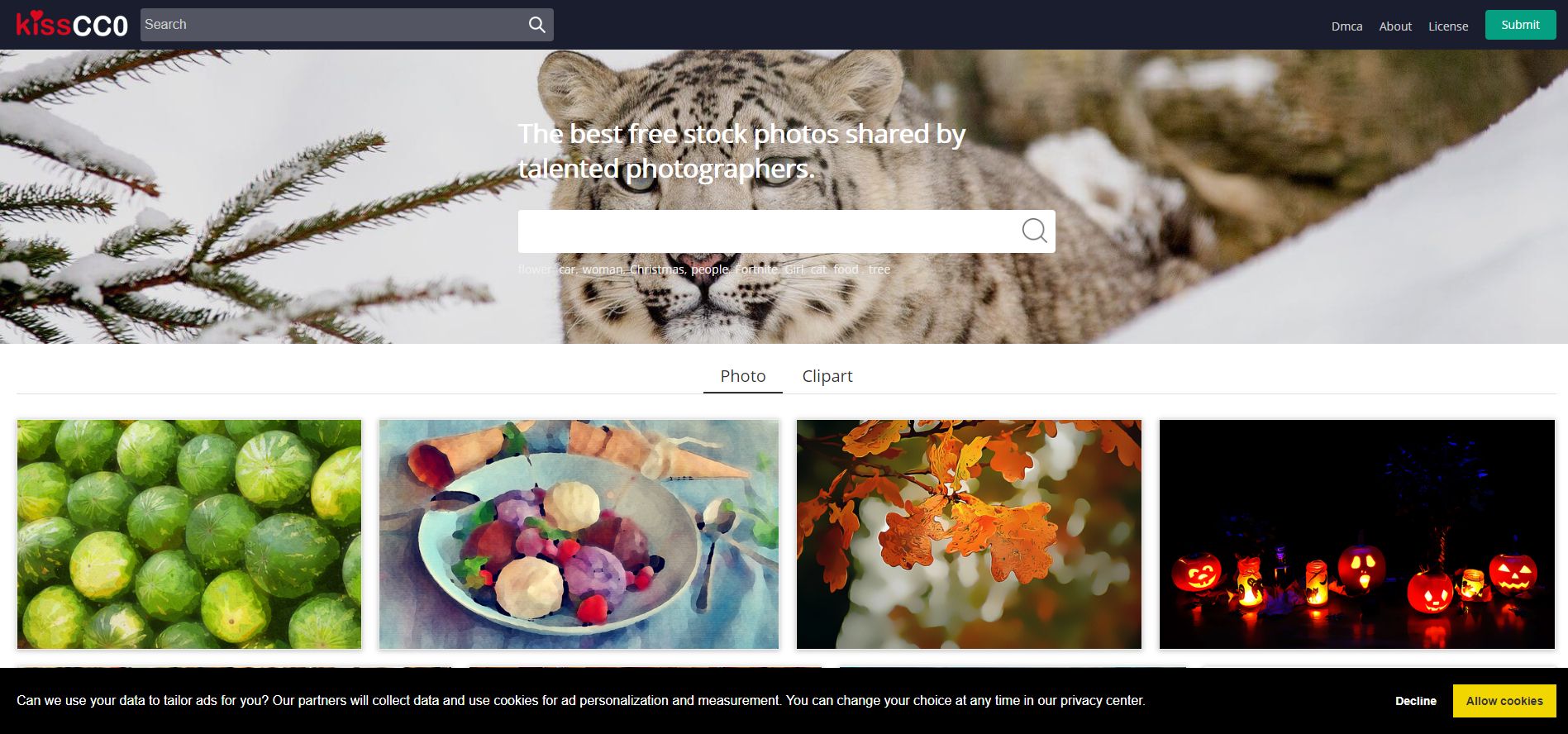Open the About page
Viewport: 1568px width, 734px height.
coord(1395,26)
